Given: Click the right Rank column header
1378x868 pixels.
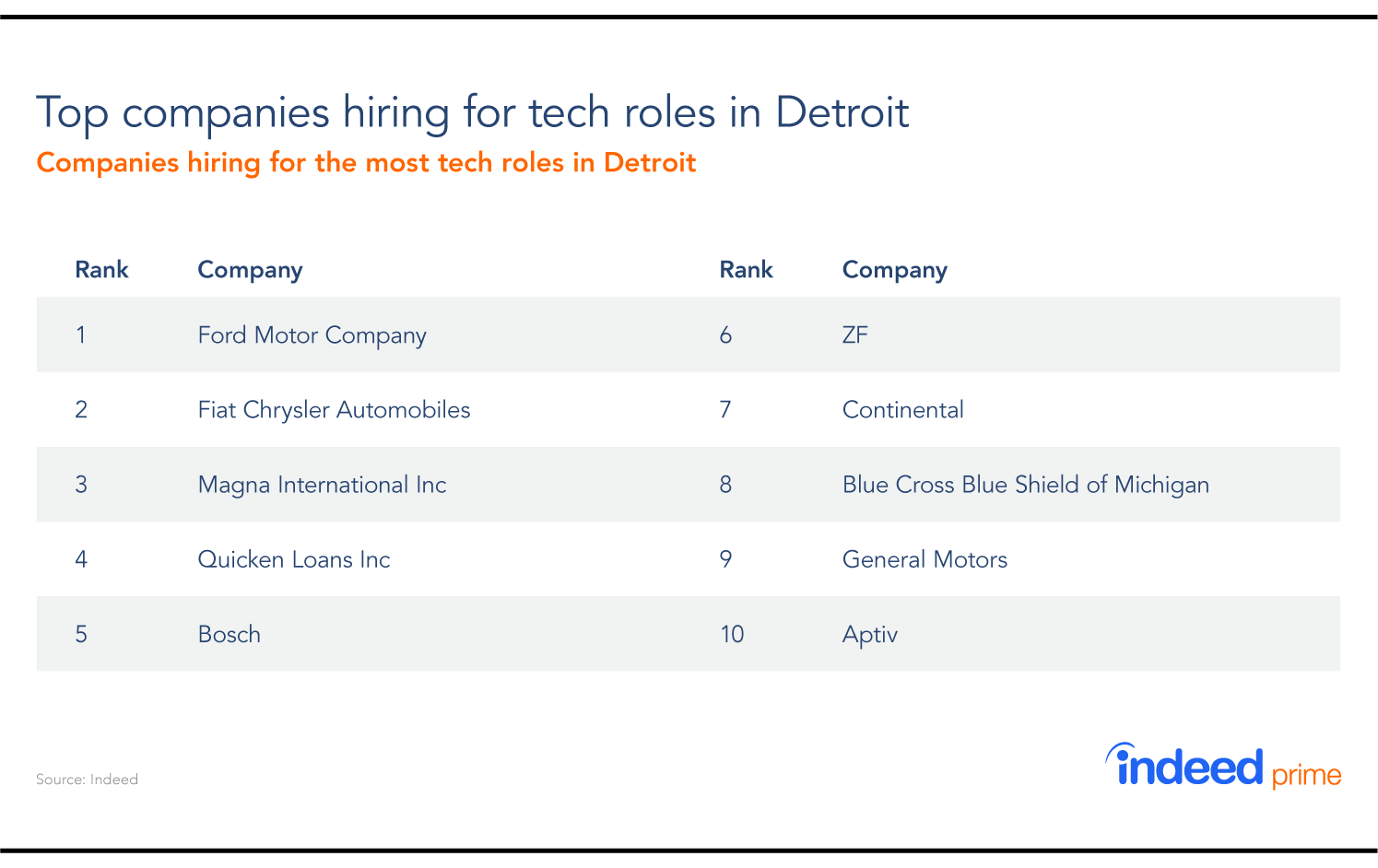Looking at the screenshot, I should coord(746,269).
